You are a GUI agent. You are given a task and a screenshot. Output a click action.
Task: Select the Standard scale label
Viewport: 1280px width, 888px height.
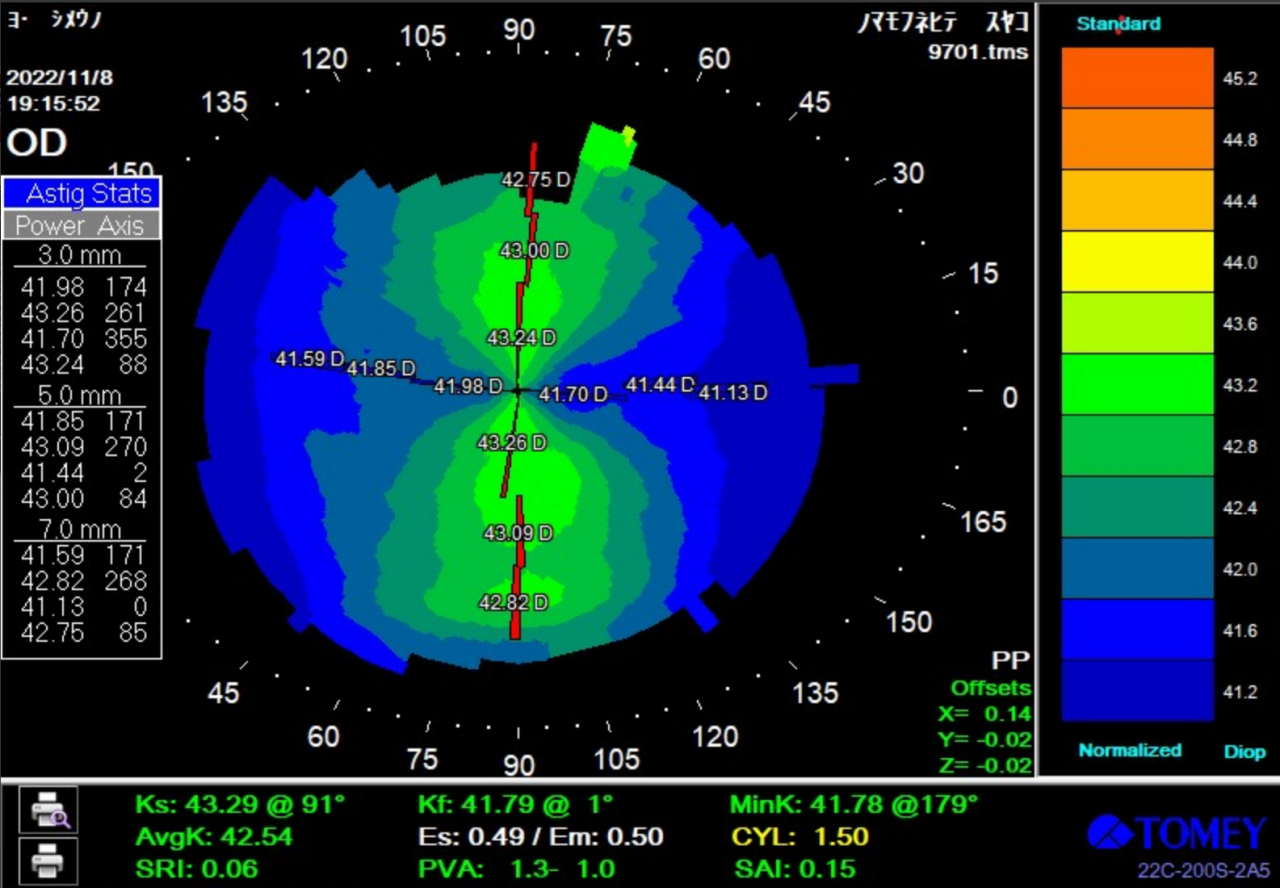(x=1118, y=24)
